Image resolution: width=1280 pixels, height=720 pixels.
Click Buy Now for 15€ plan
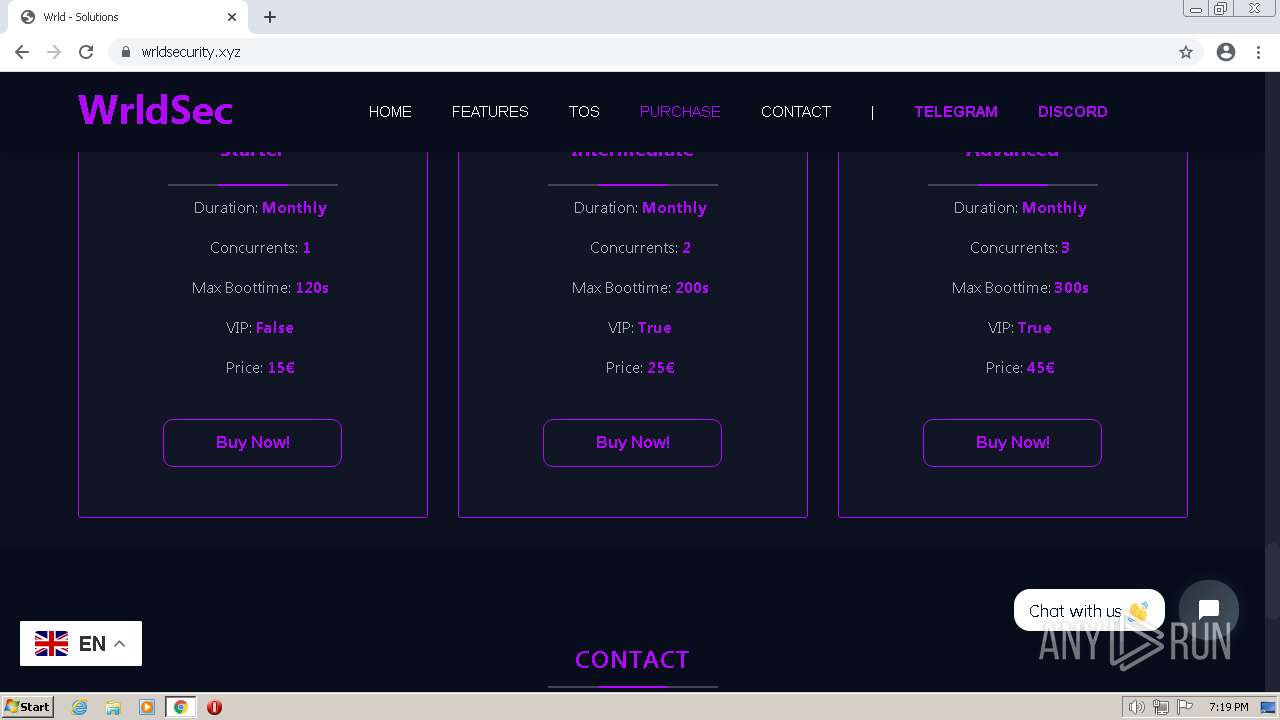tap(253, 443)
